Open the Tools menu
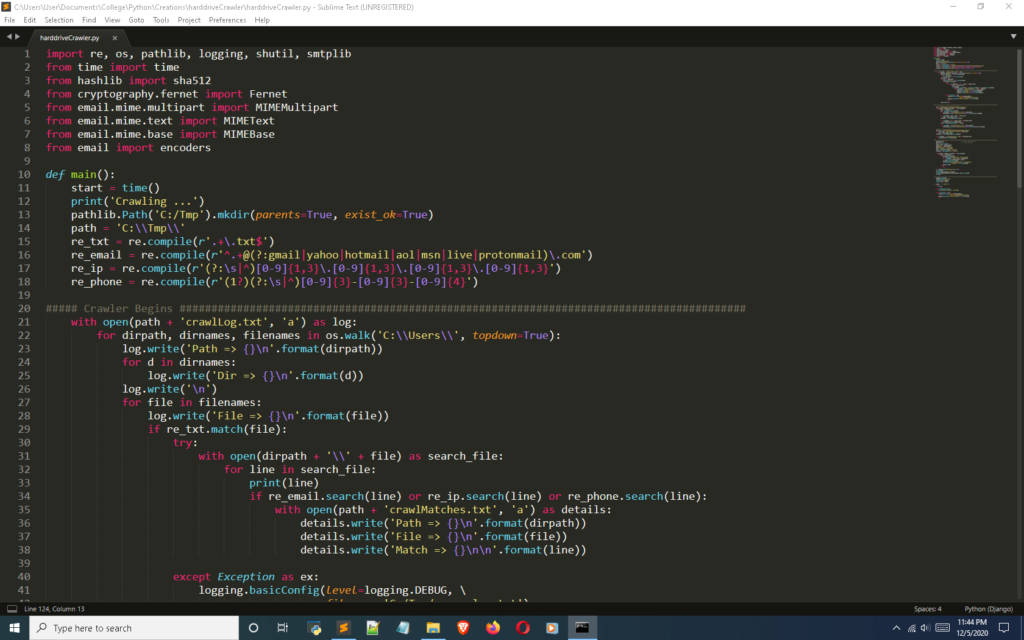This screenshot has width=1024, height=640. (161, 20)
